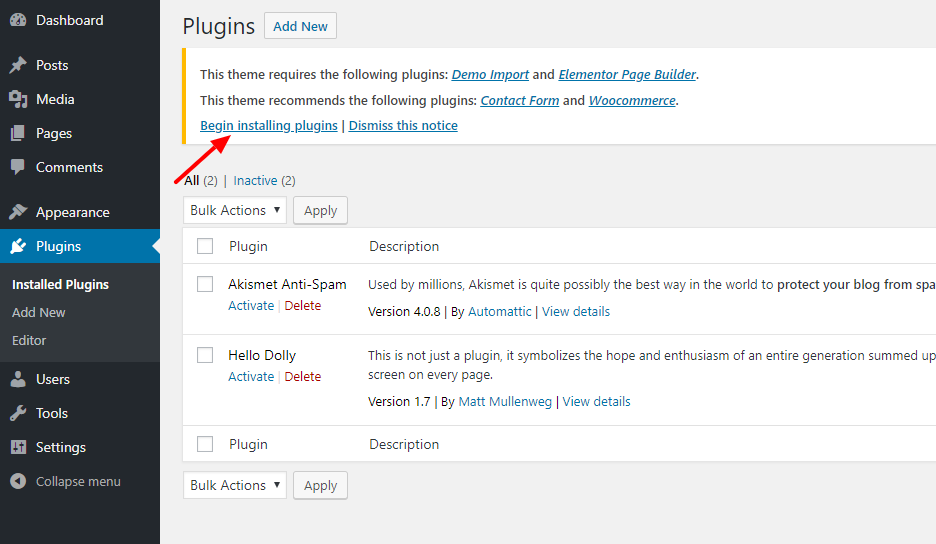View details for Akismet Anti-Spam
Screen dimensions: 936x544
click(x=575, y=311)
